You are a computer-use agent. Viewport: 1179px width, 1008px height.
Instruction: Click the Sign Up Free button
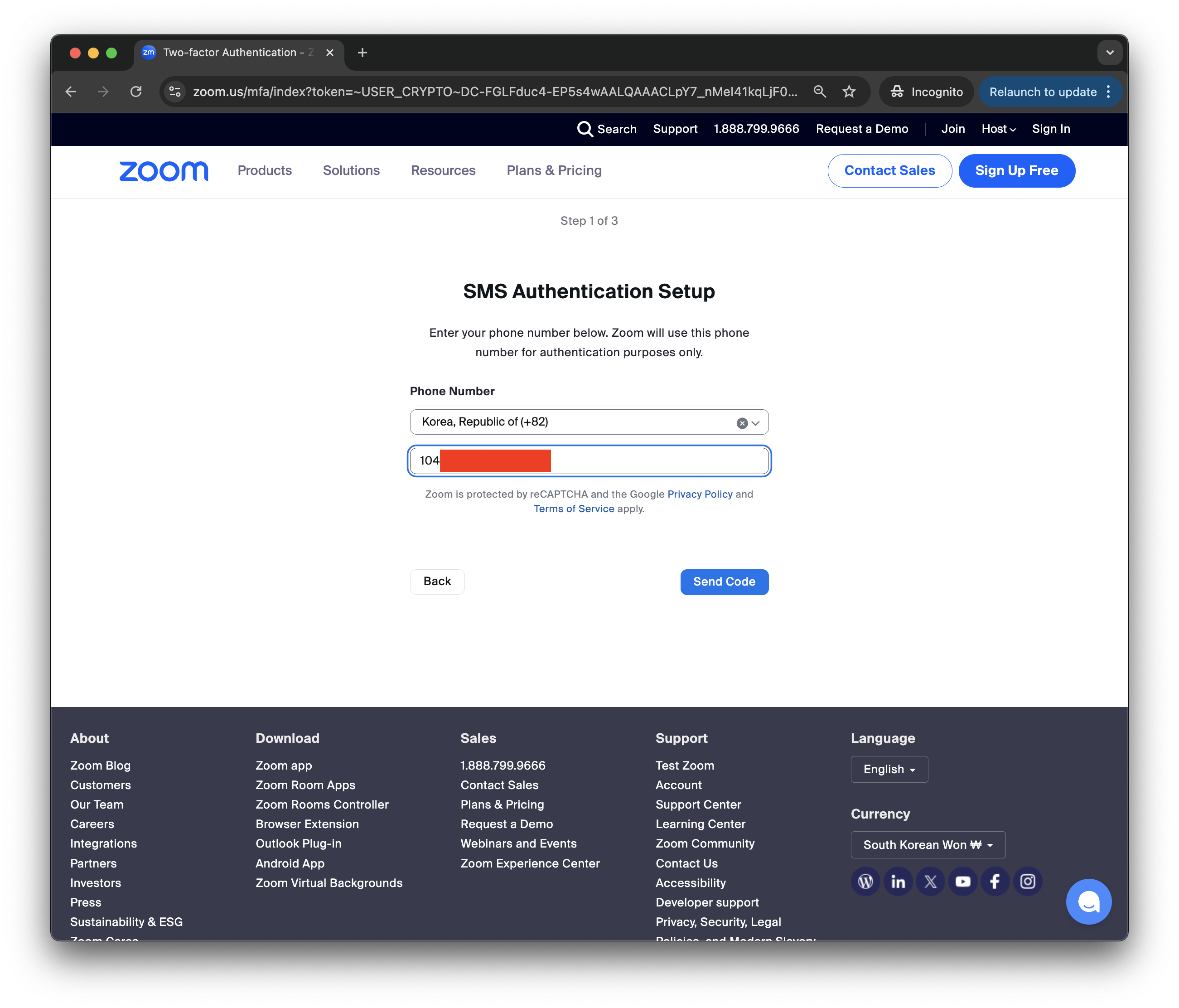point(1016,170)
